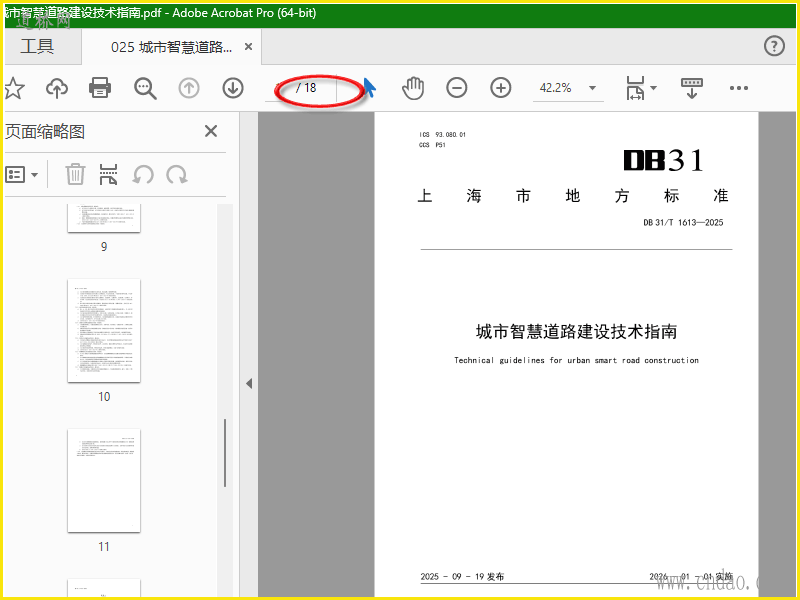Image resolution: width=800 pixels, height=600 pixels.
Task: Click the extract pages scissors icon
Action: click(108, 174)
